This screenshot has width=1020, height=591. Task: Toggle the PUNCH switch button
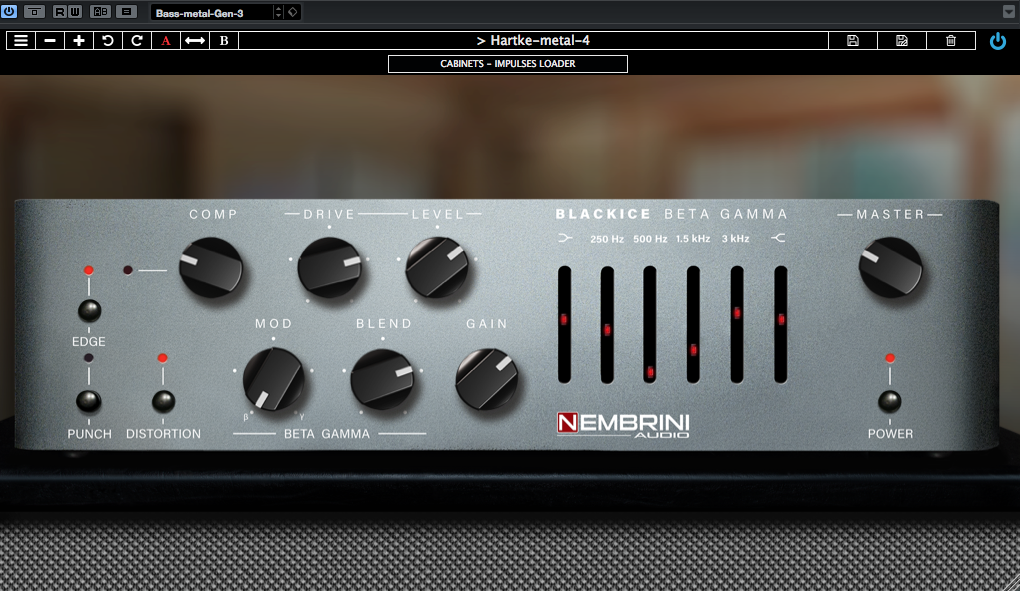point(88,401)
